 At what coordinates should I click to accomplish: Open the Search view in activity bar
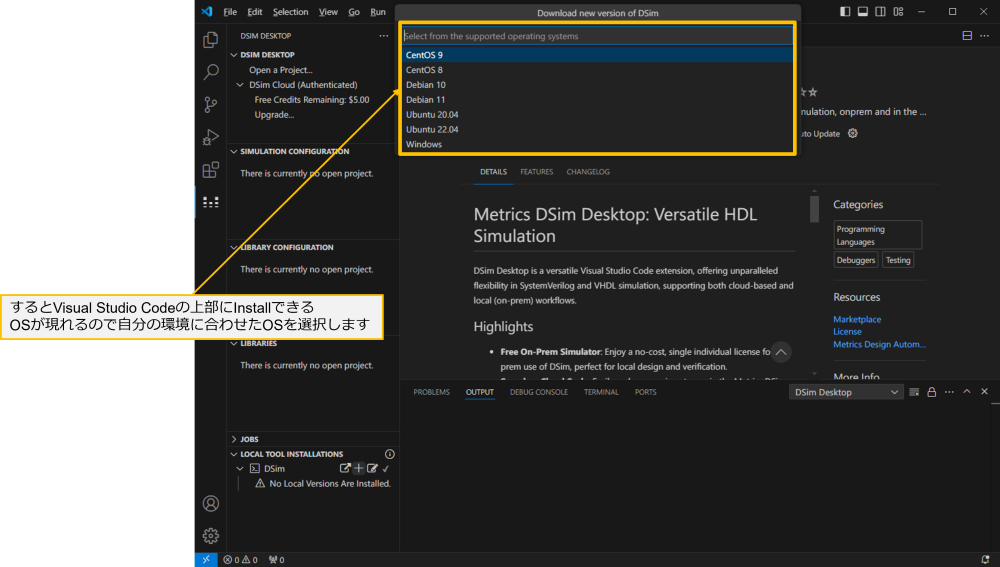[x=210, y=71]
